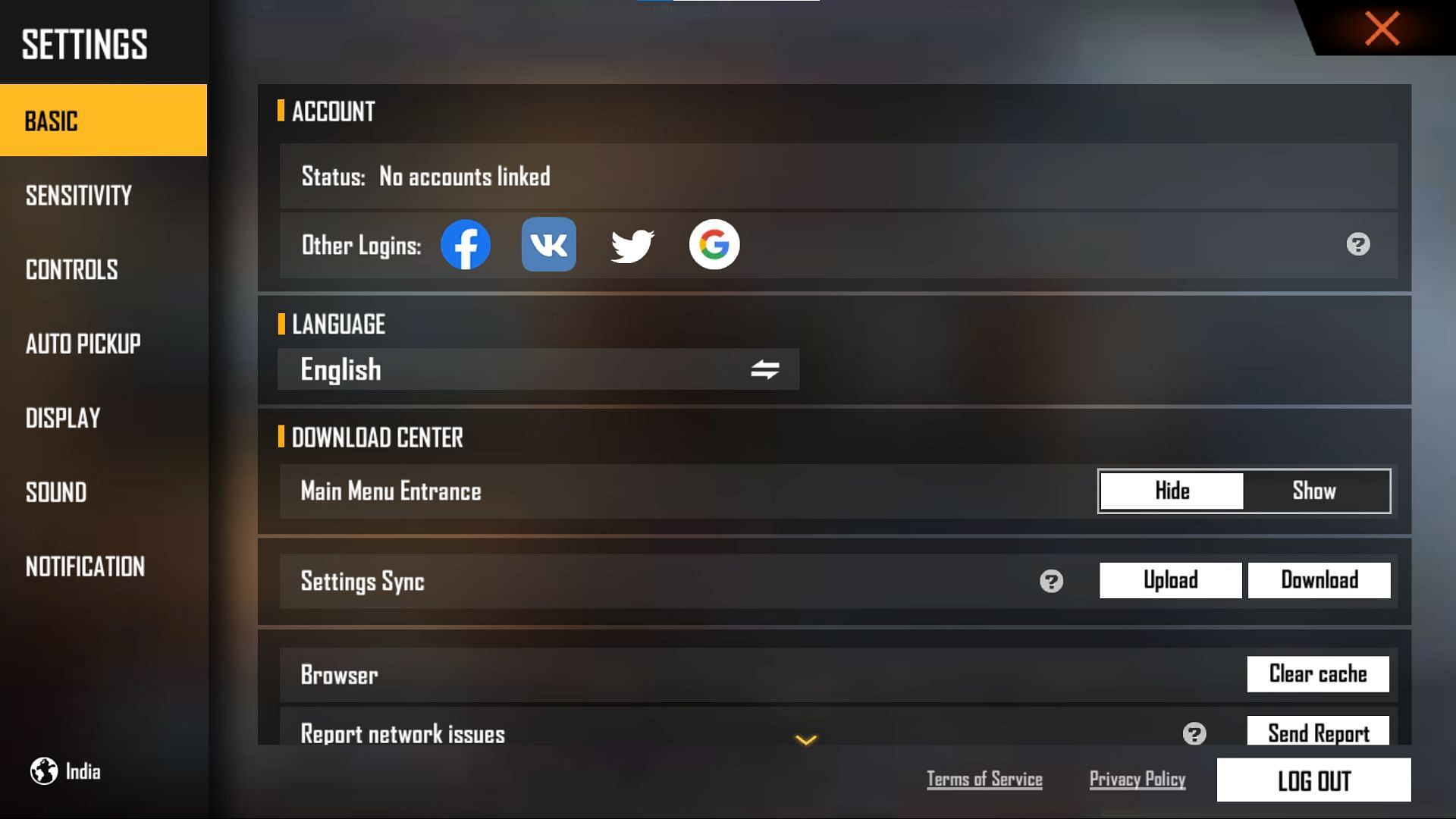Toggle Main Menu Entrance to Show

(1314, 491)
